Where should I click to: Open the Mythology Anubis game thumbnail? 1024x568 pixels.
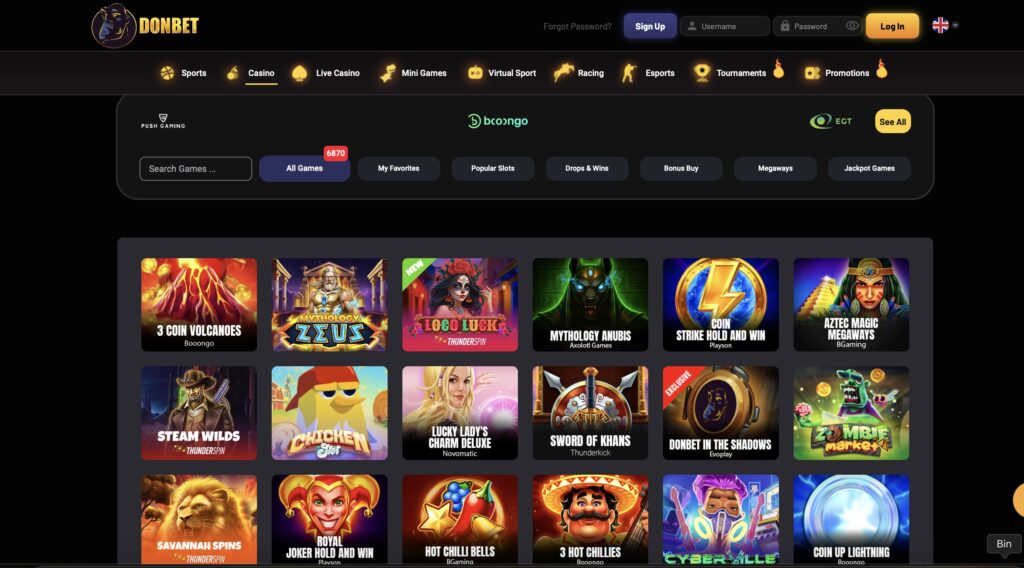(590, 304)
